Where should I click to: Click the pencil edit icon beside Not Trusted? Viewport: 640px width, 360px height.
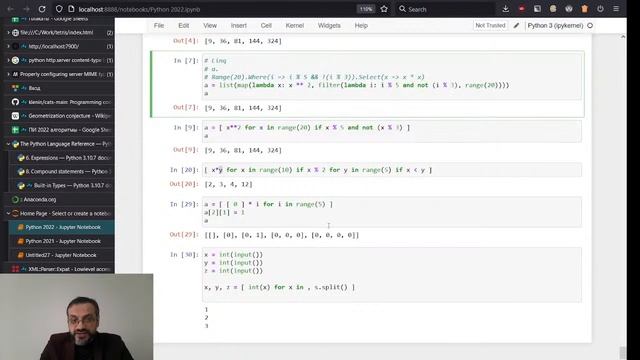[516, 25]
